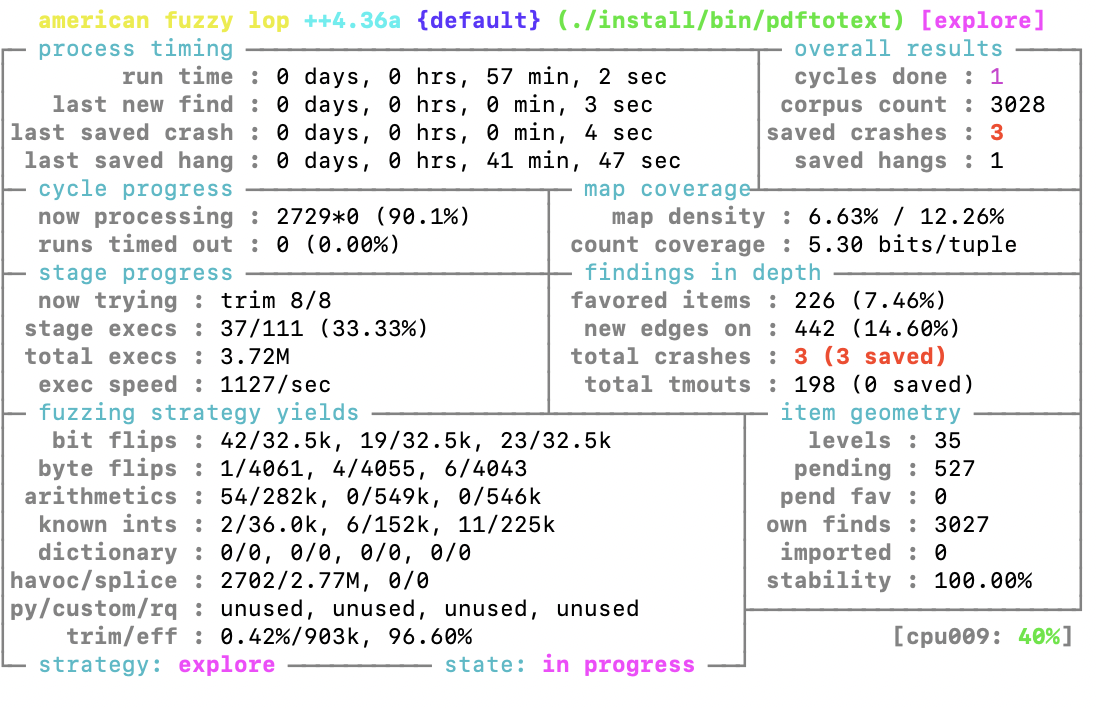Select known ints values "2/36.0k, 6/152k, 11/225k"
The height and width of the screenshot is (708, 1096).
point(388,524)
